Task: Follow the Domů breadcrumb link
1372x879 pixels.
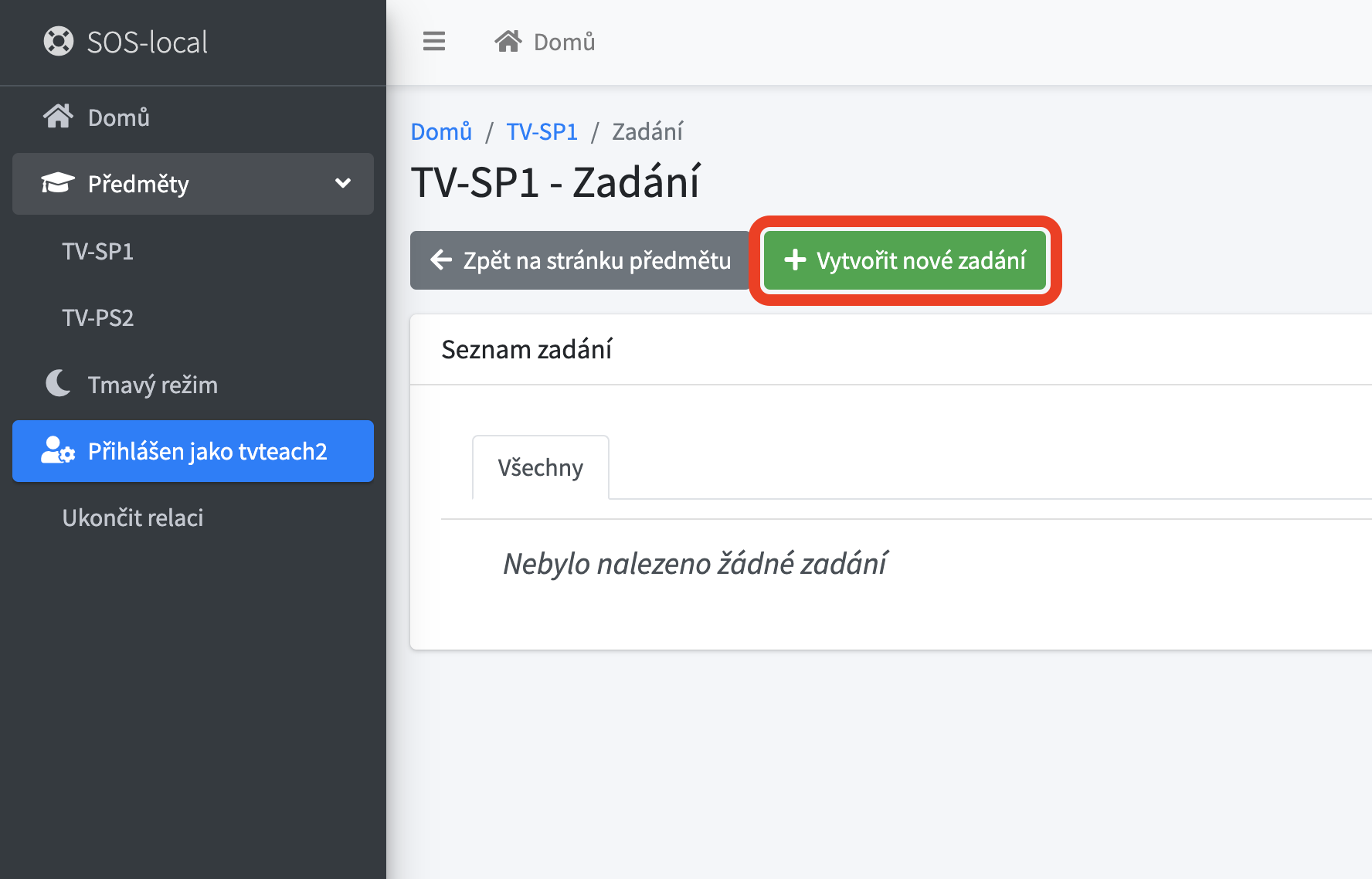Action: click(x=441, y=132)
